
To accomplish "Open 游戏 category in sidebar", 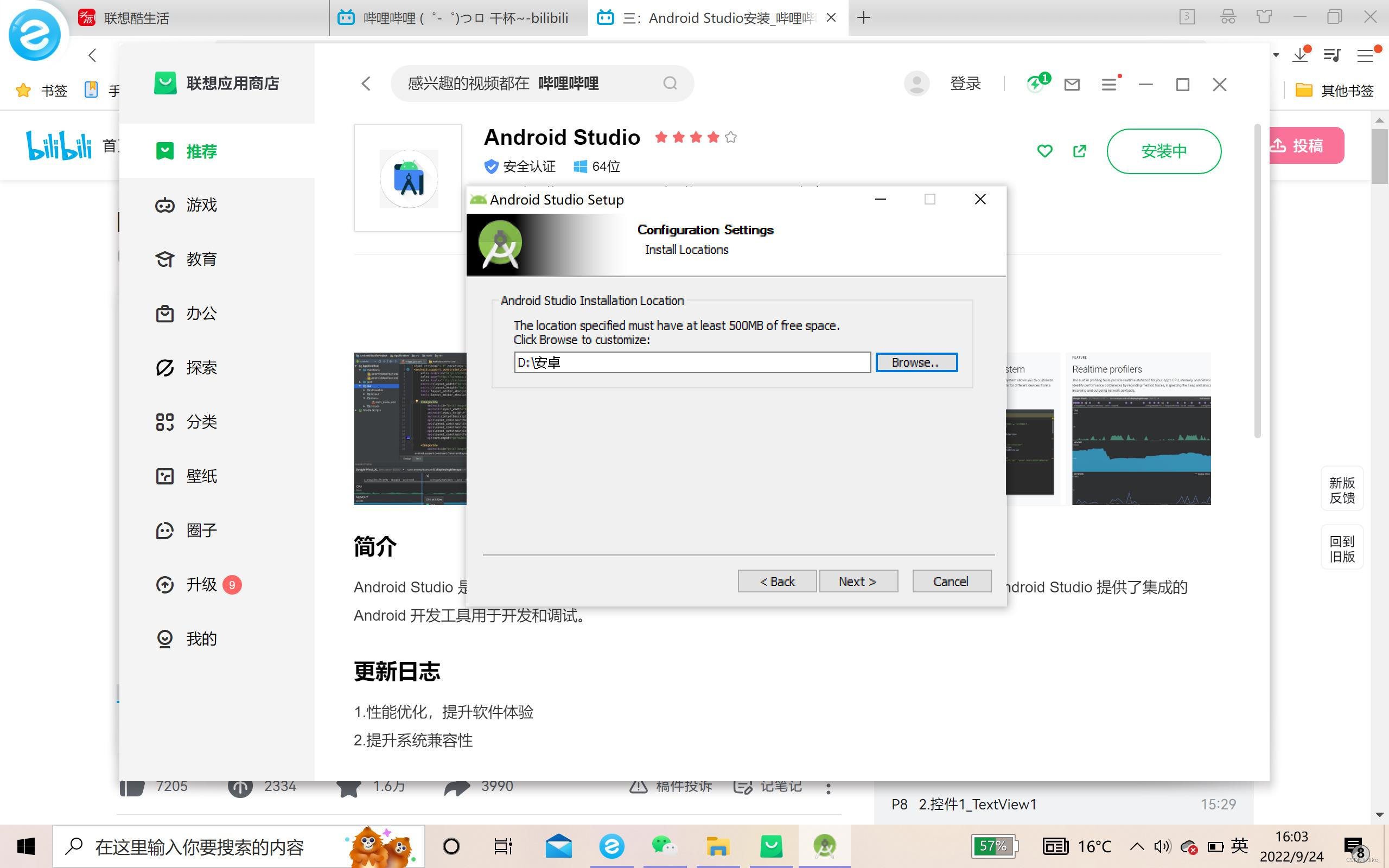I will (x=217, y=205).
